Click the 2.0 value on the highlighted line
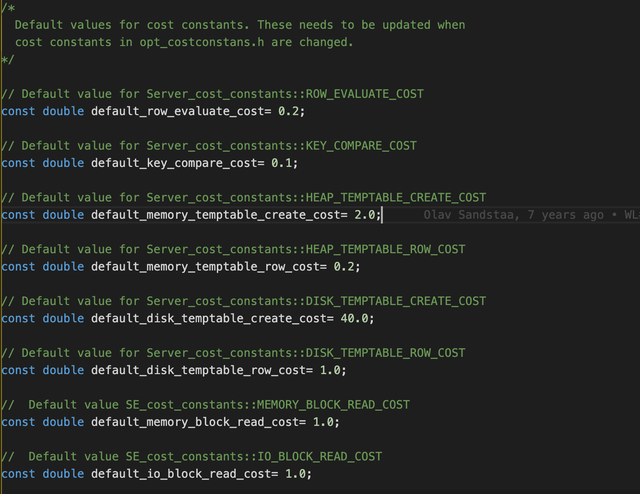 coord(365,215)
